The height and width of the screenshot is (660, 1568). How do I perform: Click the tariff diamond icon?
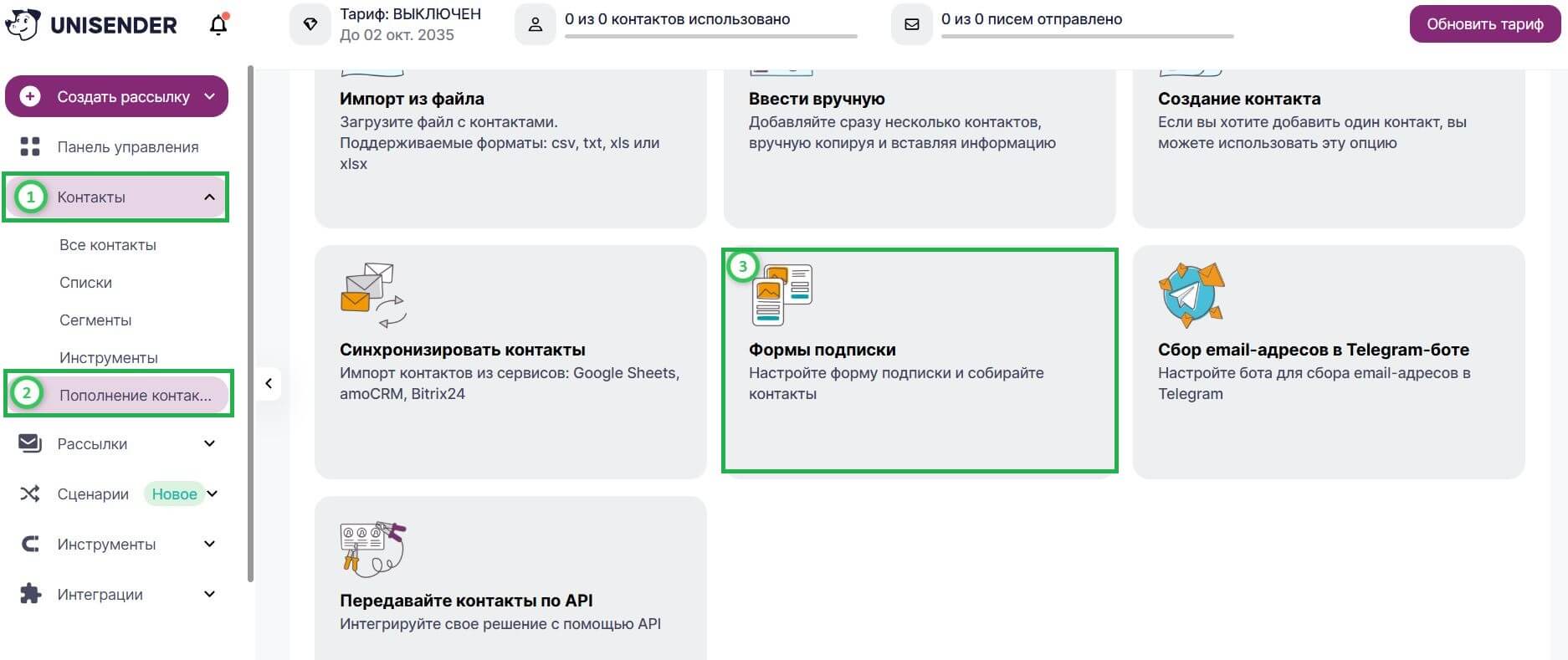(310, 24)
